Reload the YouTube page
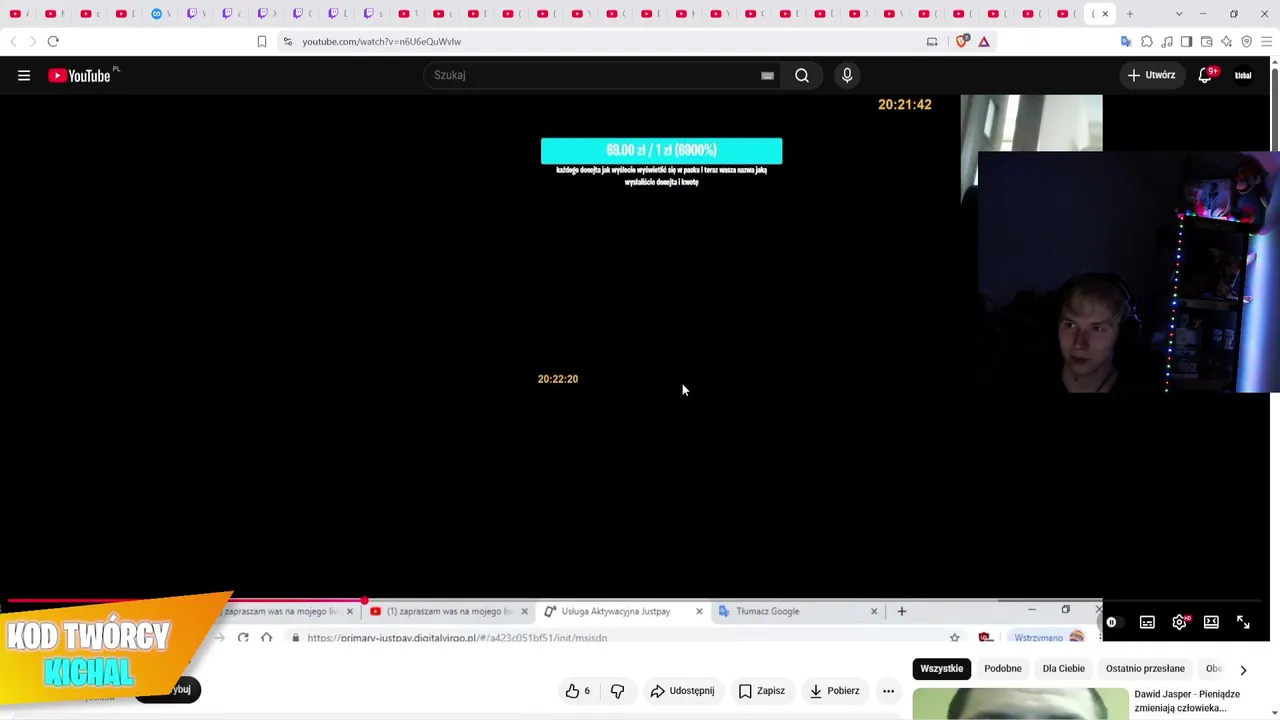1280x720 pixels. [53, 42]
